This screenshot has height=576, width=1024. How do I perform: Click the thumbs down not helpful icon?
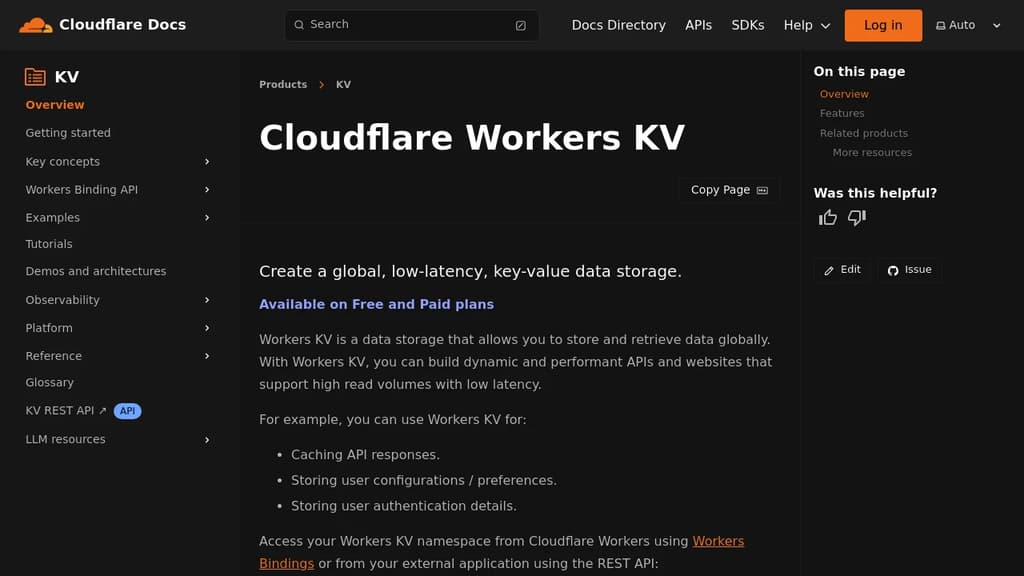(857, 217)
